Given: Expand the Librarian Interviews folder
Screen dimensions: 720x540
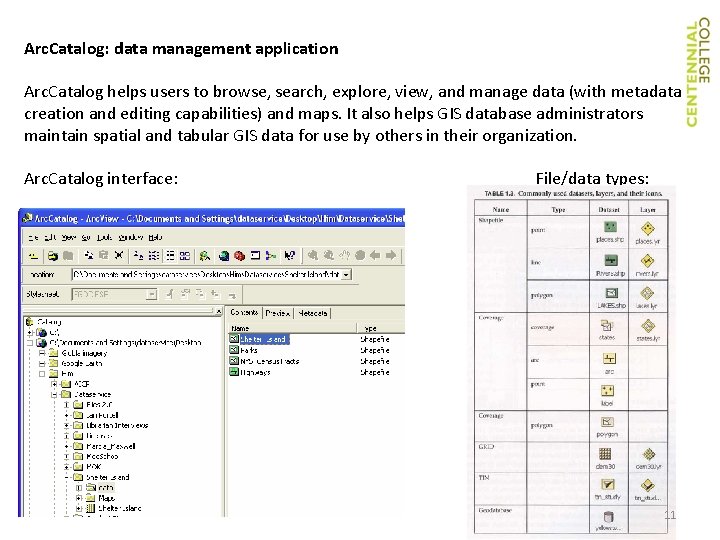Looking at the screenshot, I should coord(67,426).
